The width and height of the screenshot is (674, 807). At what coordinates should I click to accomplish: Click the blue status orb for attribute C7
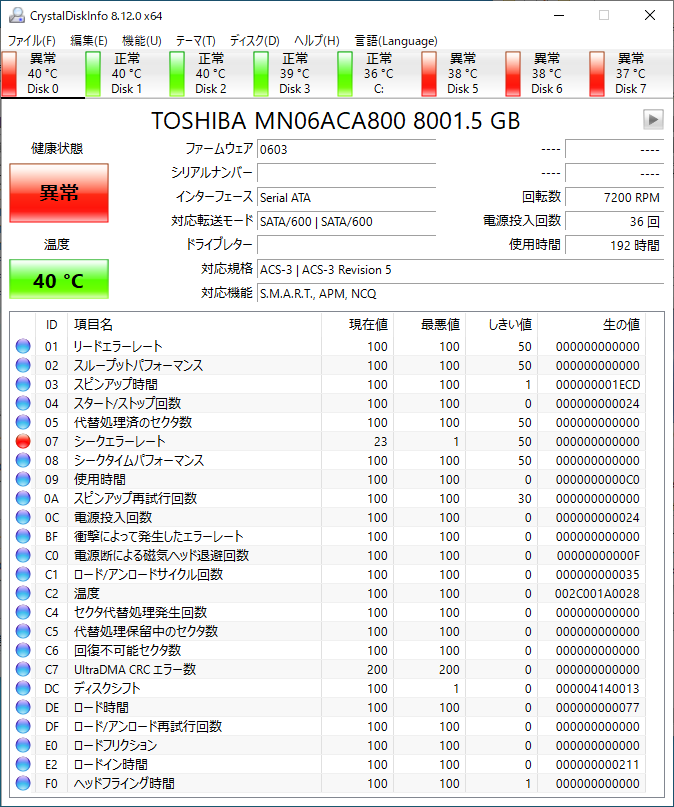click(x=23, y=669)
